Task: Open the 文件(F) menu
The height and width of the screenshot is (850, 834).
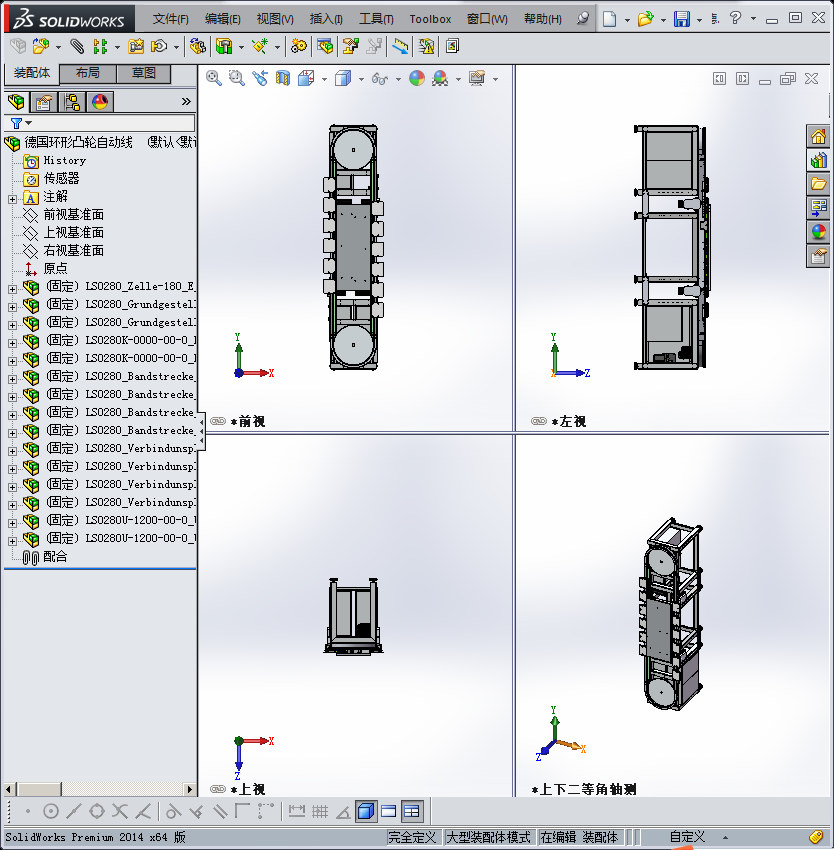Action: (170, 19)
